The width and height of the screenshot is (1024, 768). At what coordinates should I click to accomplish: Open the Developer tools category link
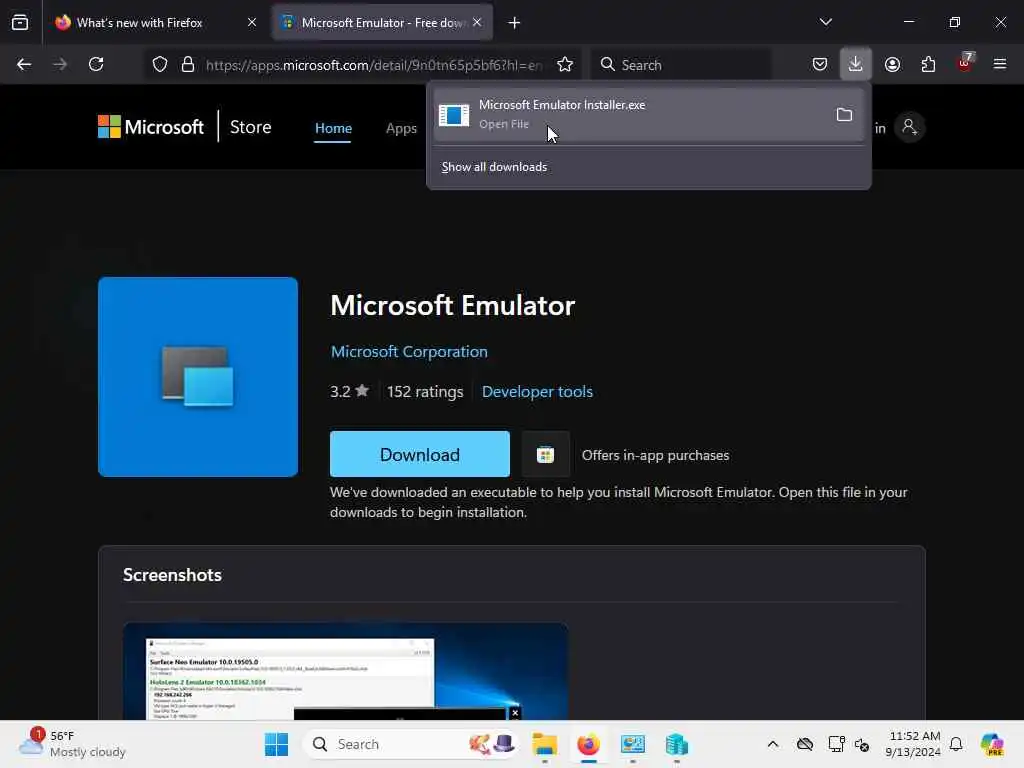[x=537, y=391]
